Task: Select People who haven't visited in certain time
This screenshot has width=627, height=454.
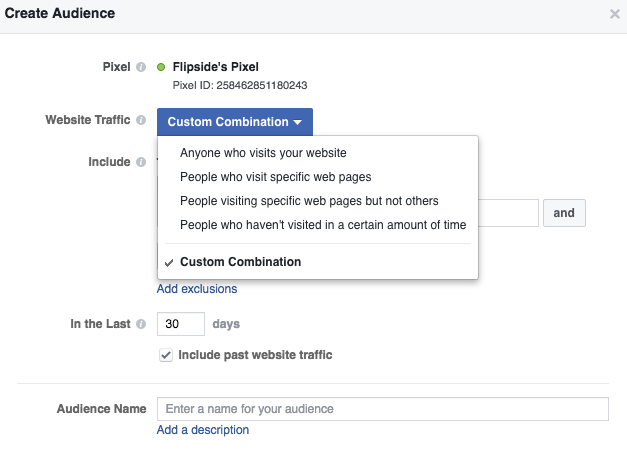Action: tap(323, 225)
